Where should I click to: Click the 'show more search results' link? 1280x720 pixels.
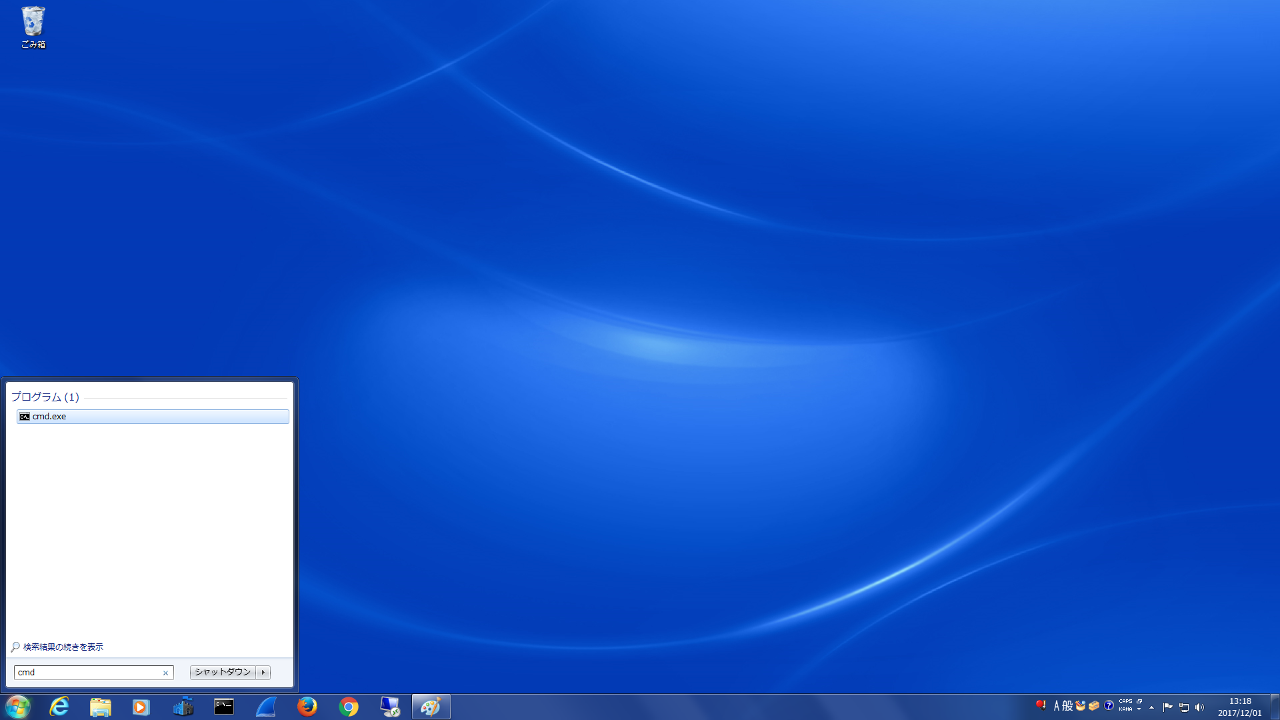click(x=57, y=647)
